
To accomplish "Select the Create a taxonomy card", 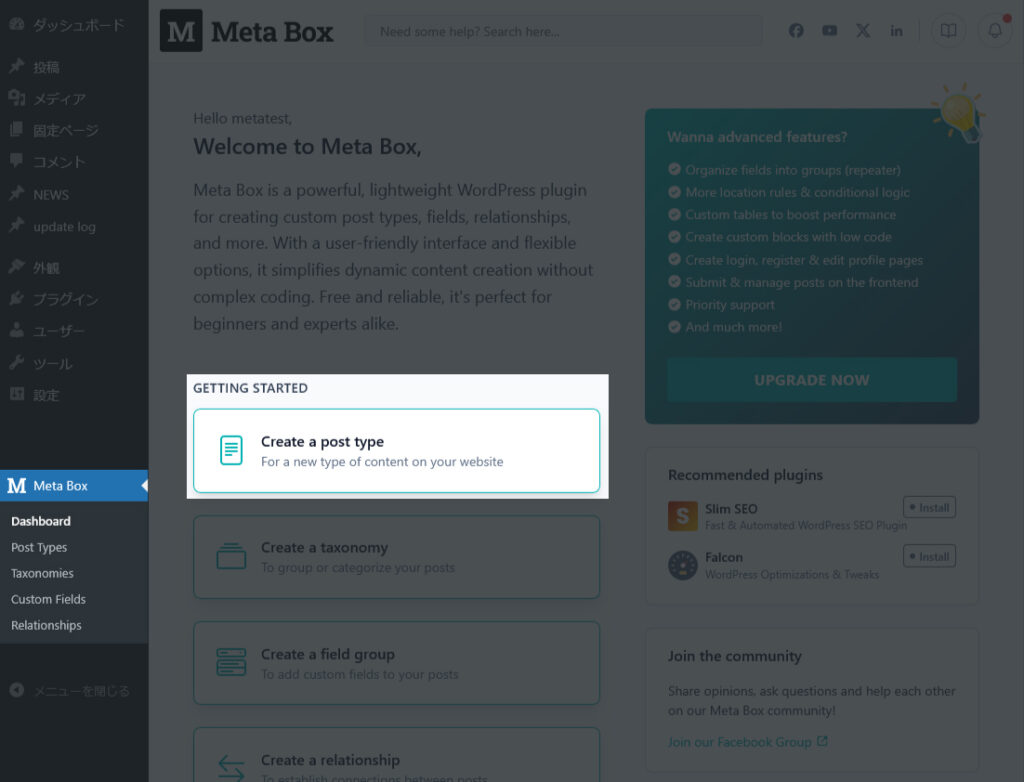I will click(396, 557).
